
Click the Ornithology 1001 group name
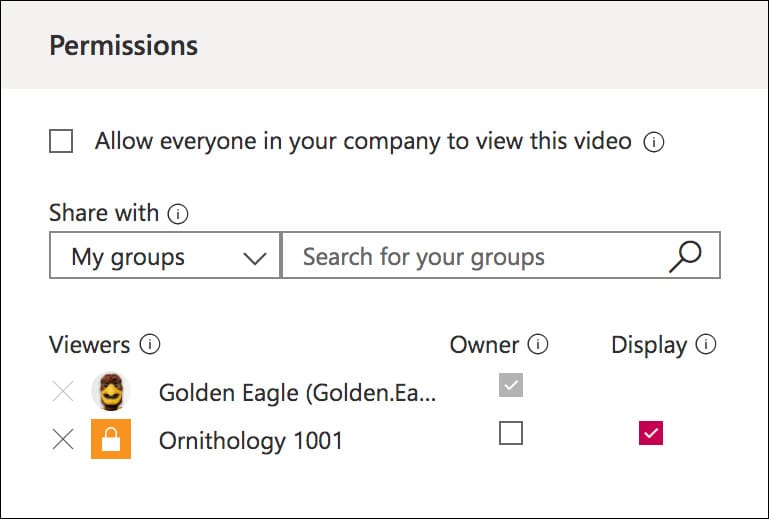[x=250, y=441]
